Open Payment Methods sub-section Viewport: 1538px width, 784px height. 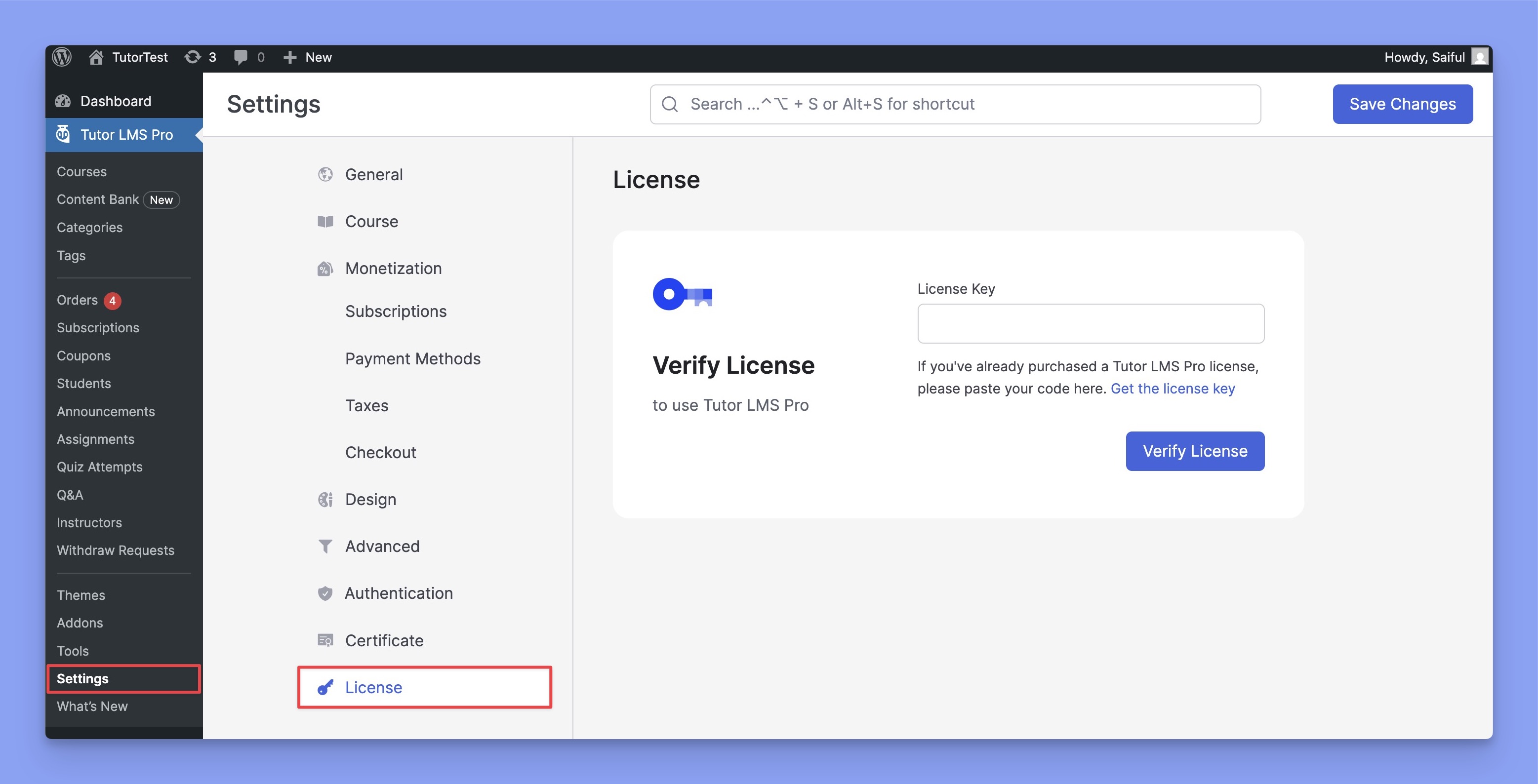(x=412, y=358)
